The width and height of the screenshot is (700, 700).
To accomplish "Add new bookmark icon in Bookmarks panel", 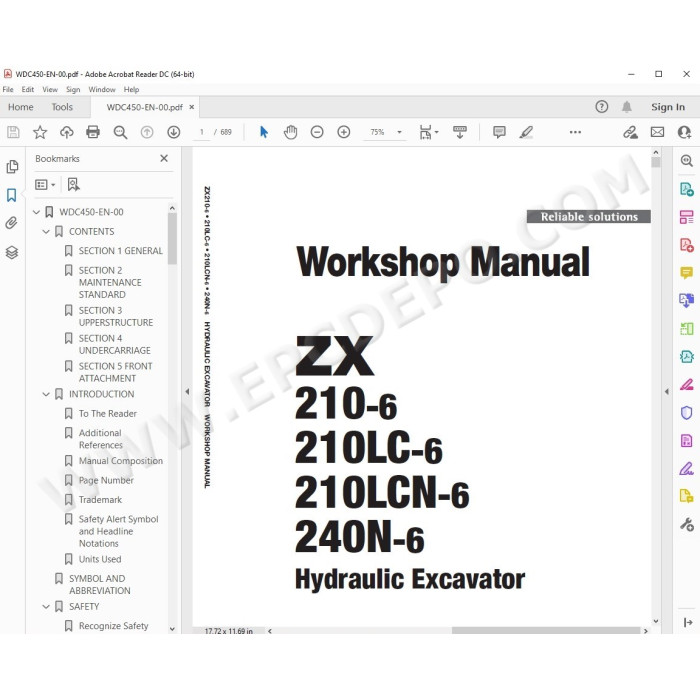I will click(73, 184).
